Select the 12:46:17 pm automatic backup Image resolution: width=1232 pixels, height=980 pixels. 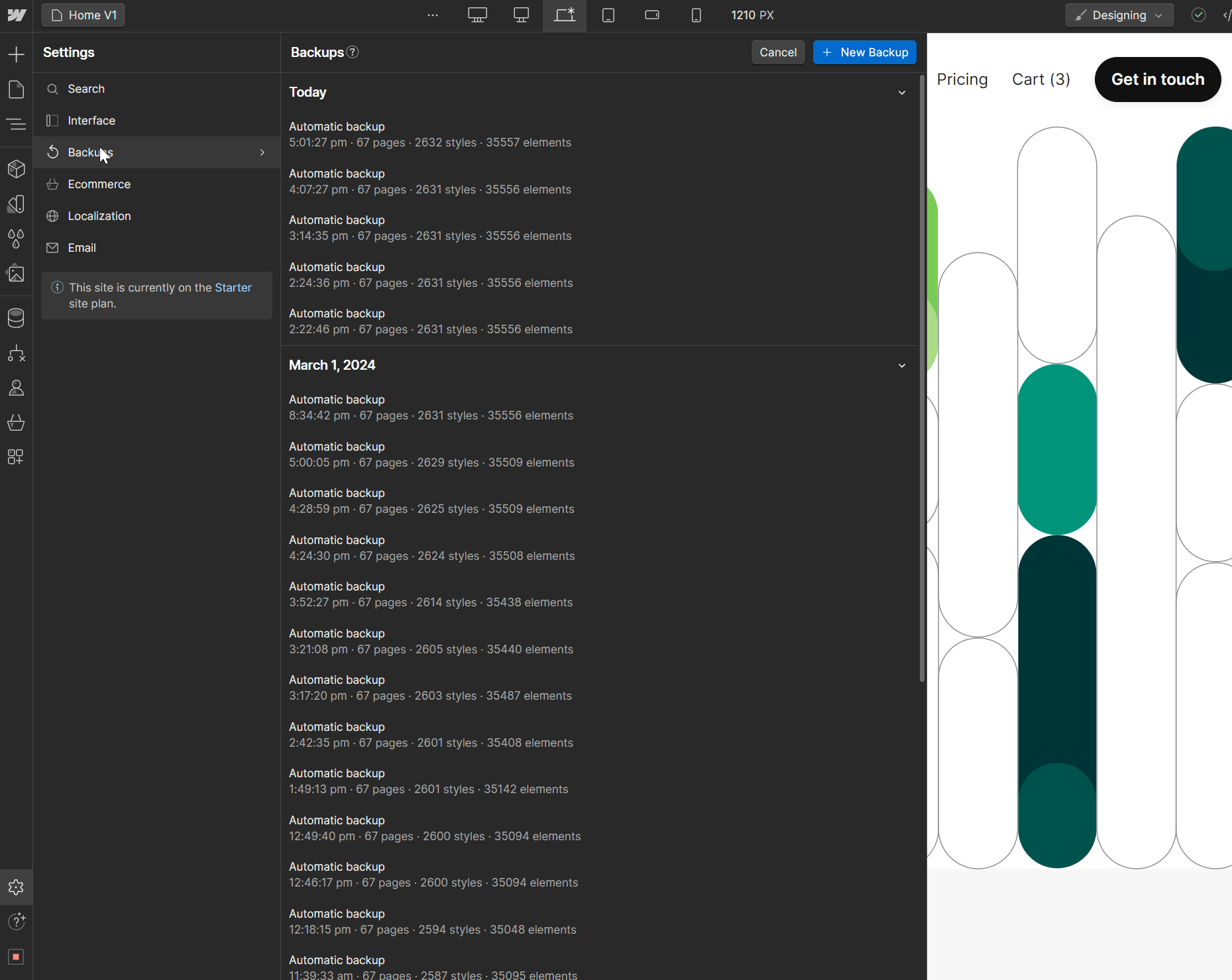tap(600, 875)
